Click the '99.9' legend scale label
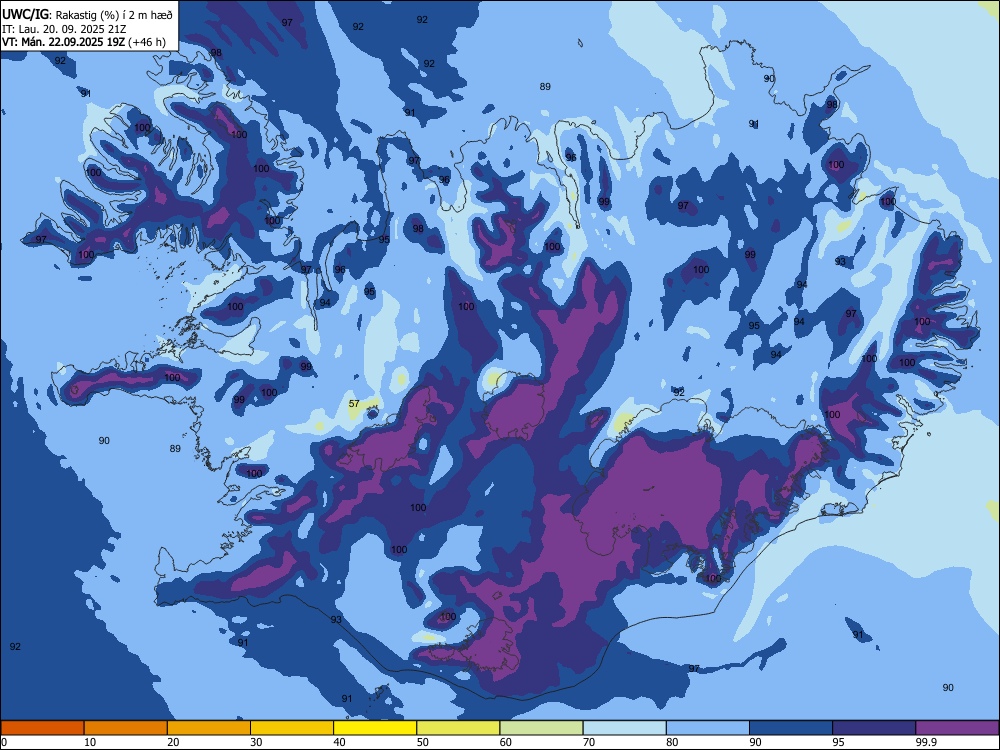Image resolution: width=1000 pixels, height=750 pixels. tap(925, 742)
